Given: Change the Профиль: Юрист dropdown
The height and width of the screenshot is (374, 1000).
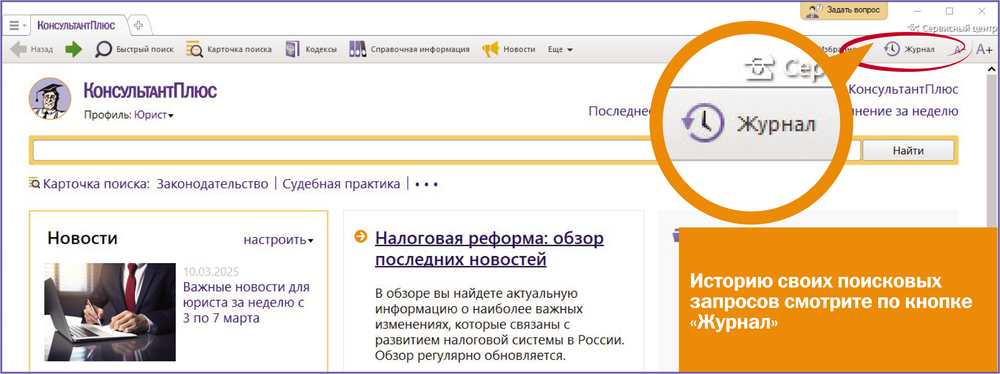Looking at the screenshot, I should point(129,115).
